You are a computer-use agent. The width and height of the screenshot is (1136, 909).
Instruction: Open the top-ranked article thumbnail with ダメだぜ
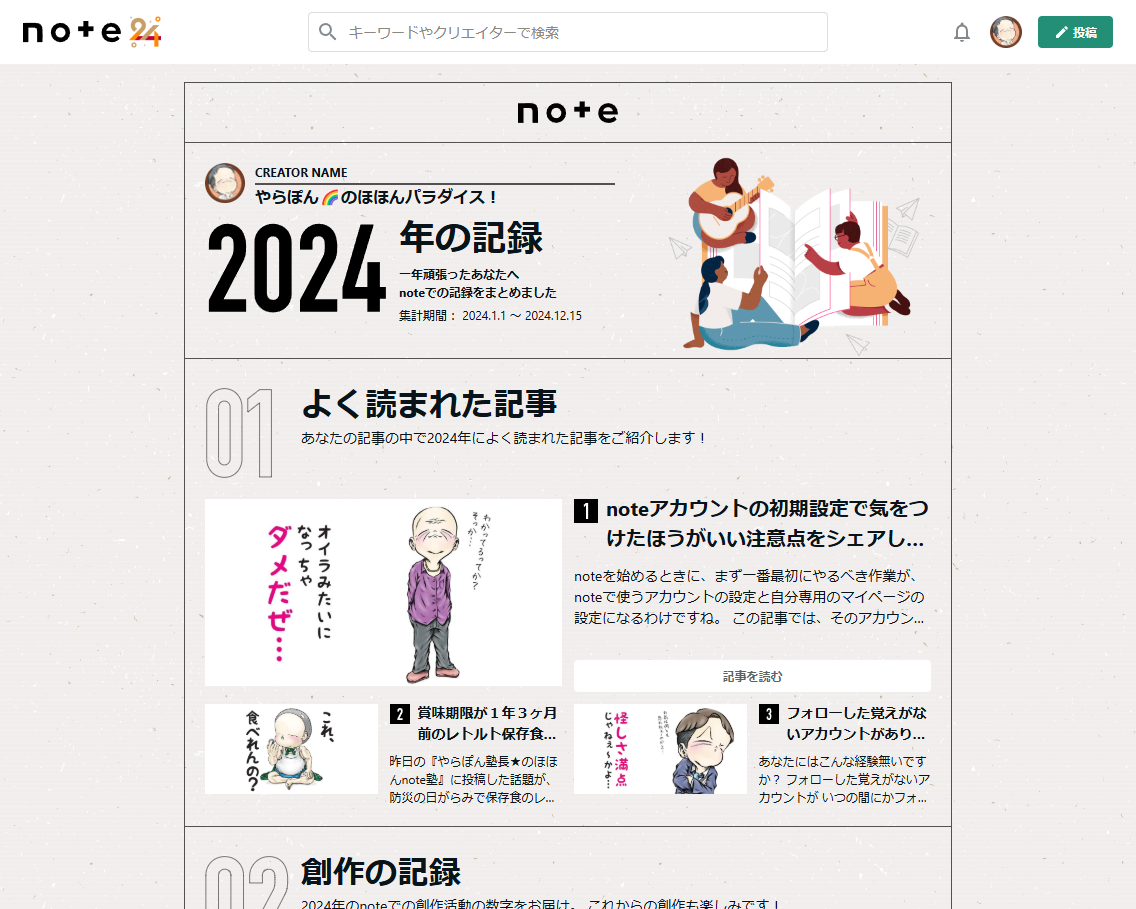(x=383, y=591)
